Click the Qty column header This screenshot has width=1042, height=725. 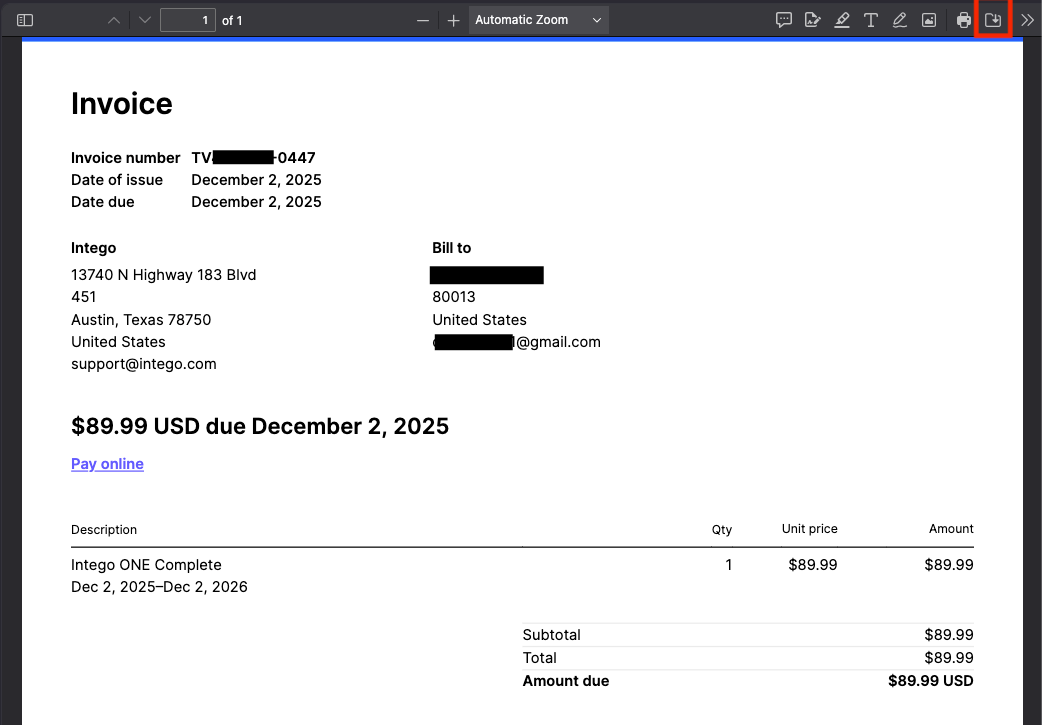click(x=722, y=530)
